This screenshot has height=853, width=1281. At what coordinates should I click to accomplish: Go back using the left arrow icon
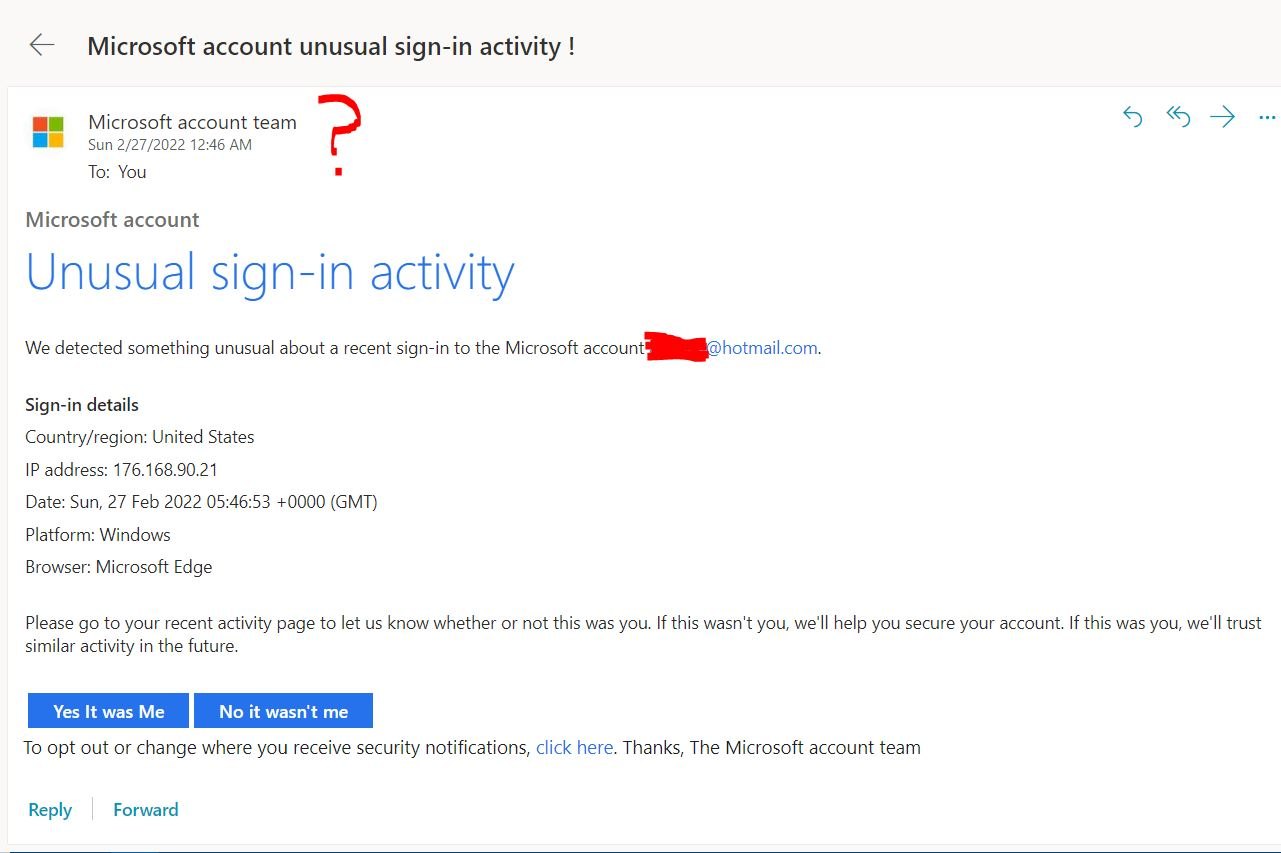coord(42,45)
